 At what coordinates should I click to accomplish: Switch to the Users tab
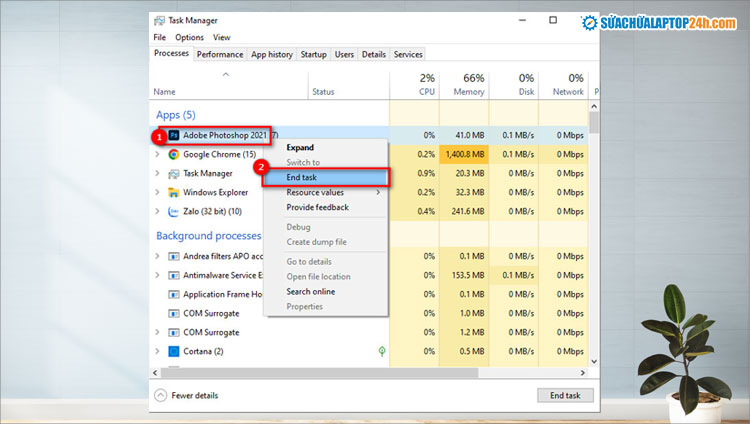tap(344, 54)
